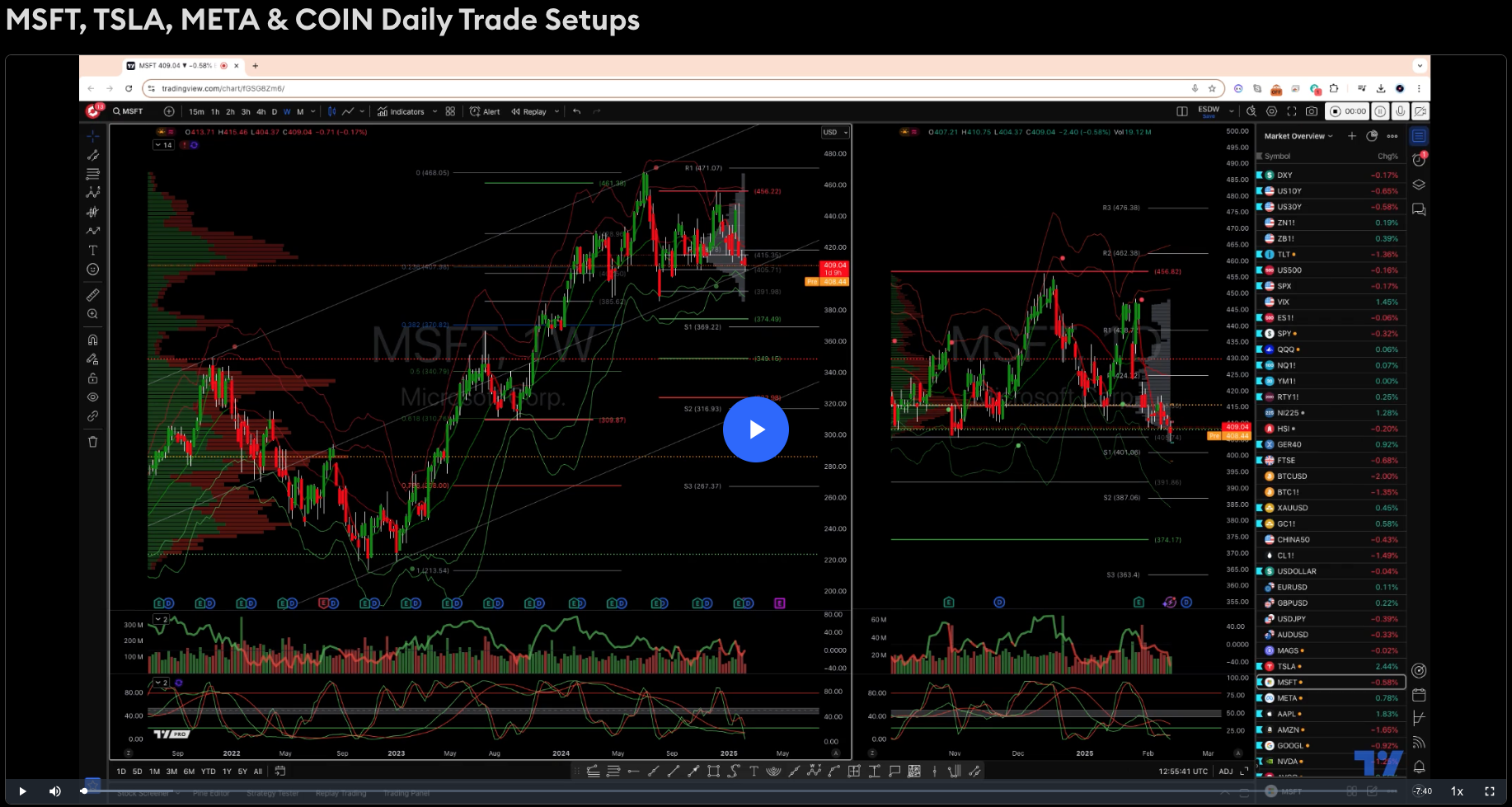1512x807 pixels.
Task: Select the TSLA row in watchlist
Action: tap(1329, 666)
